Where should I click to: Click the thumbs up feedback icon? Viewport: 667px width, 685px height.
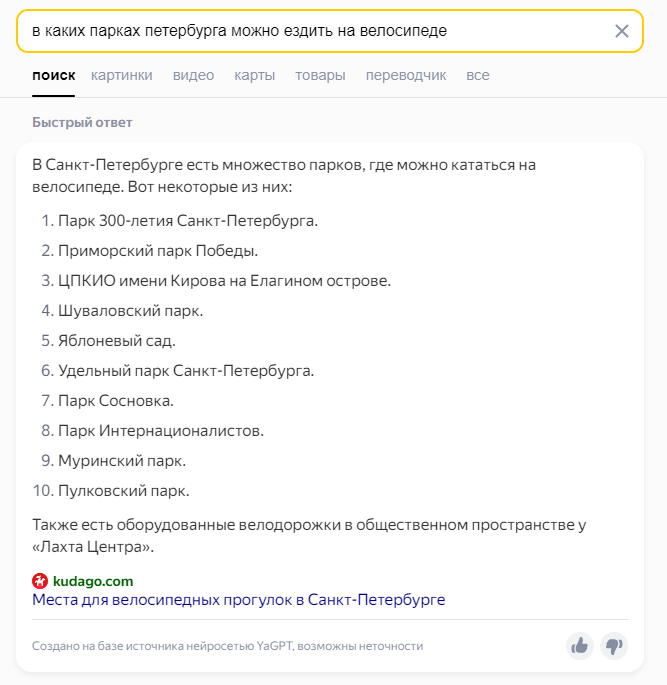tap(580, 645)
